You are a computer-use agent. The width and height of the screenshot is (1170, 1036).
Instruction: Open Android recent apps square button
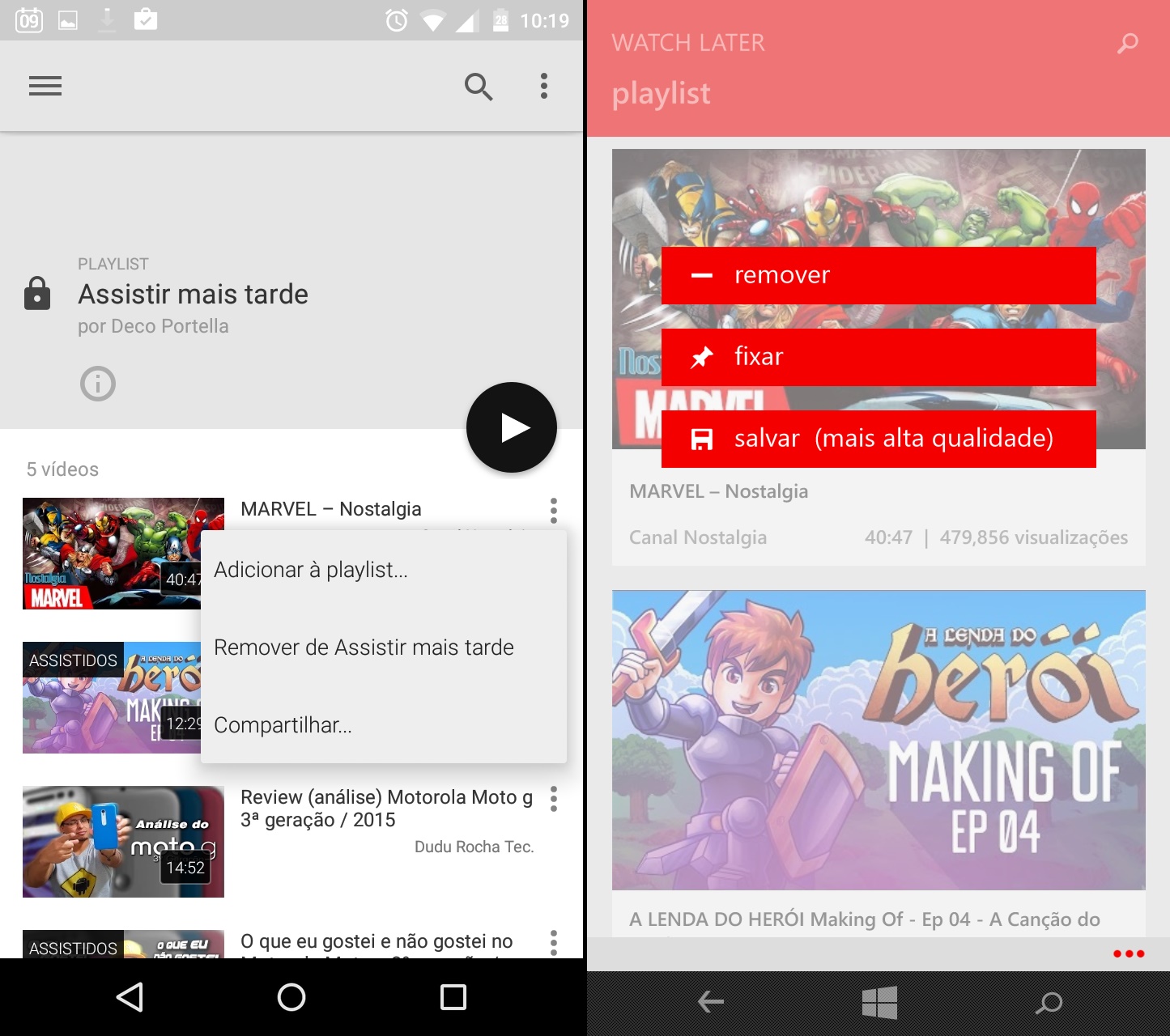(453, 997)
